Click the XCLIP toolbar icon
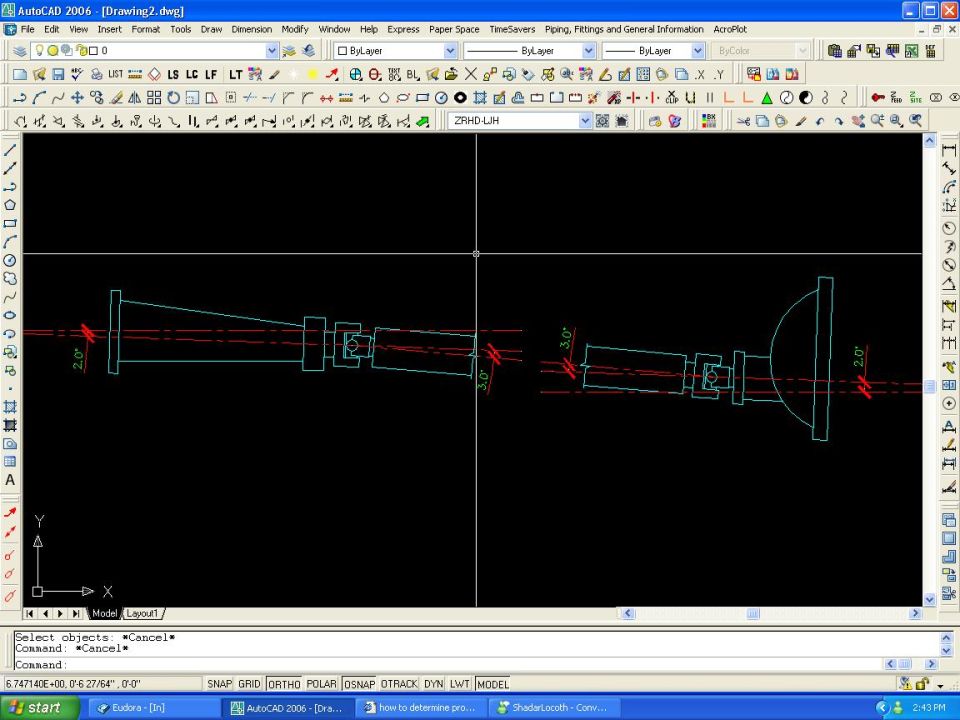Viewport: 960px width, 720px height. 672,97
